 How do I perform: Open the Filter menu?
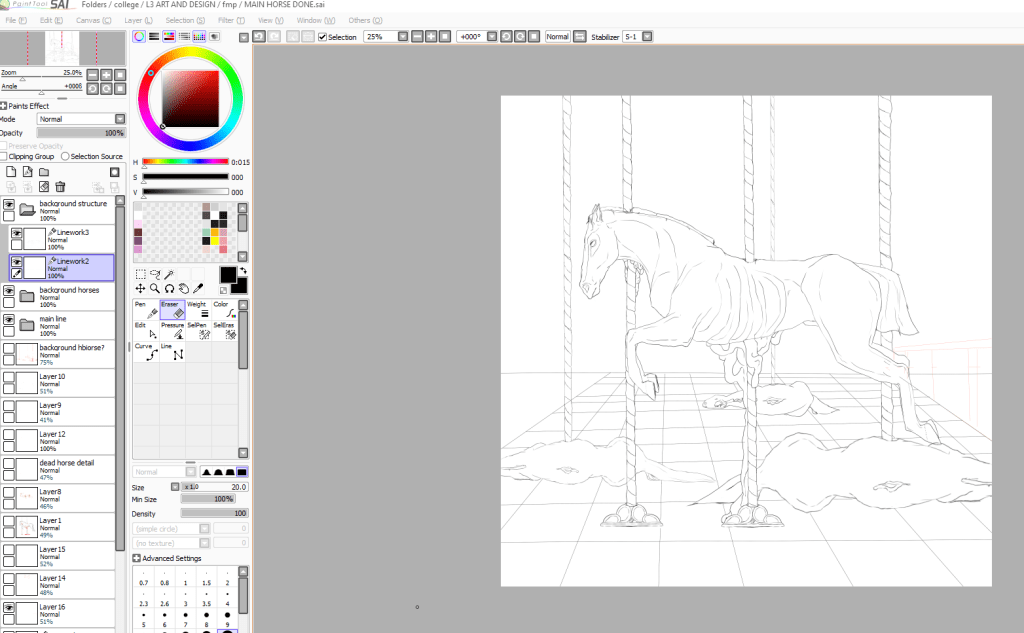coord(229,20)
